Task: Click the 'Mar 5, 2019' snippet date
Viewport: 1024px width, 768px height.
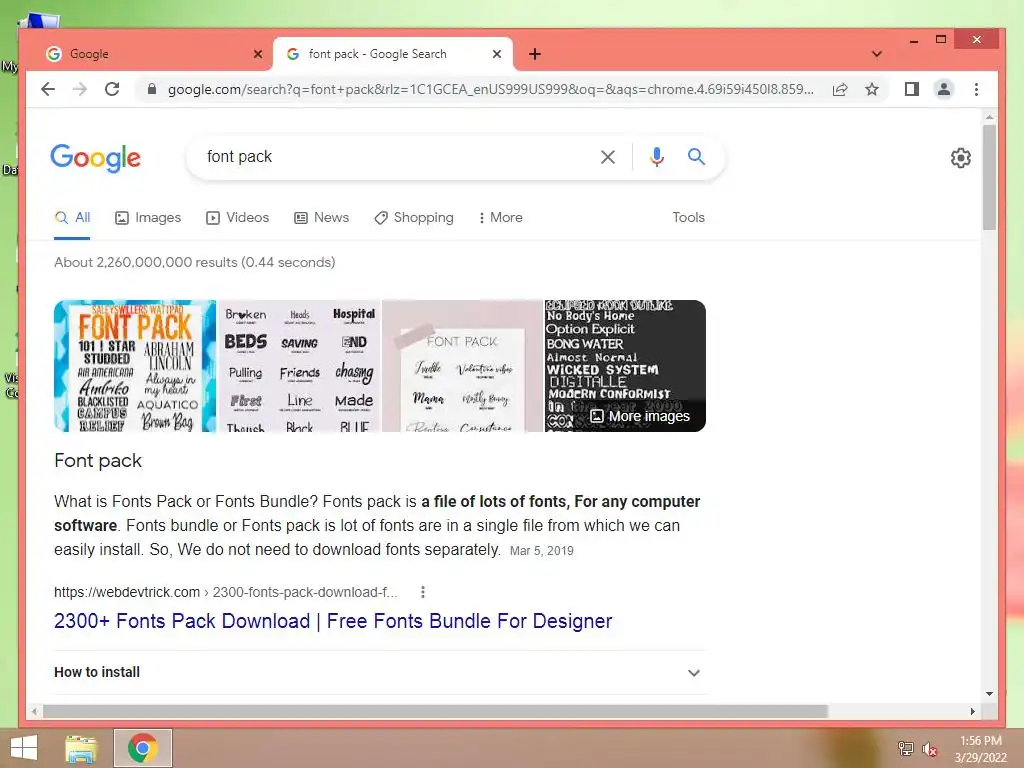Action: point(541,551)
